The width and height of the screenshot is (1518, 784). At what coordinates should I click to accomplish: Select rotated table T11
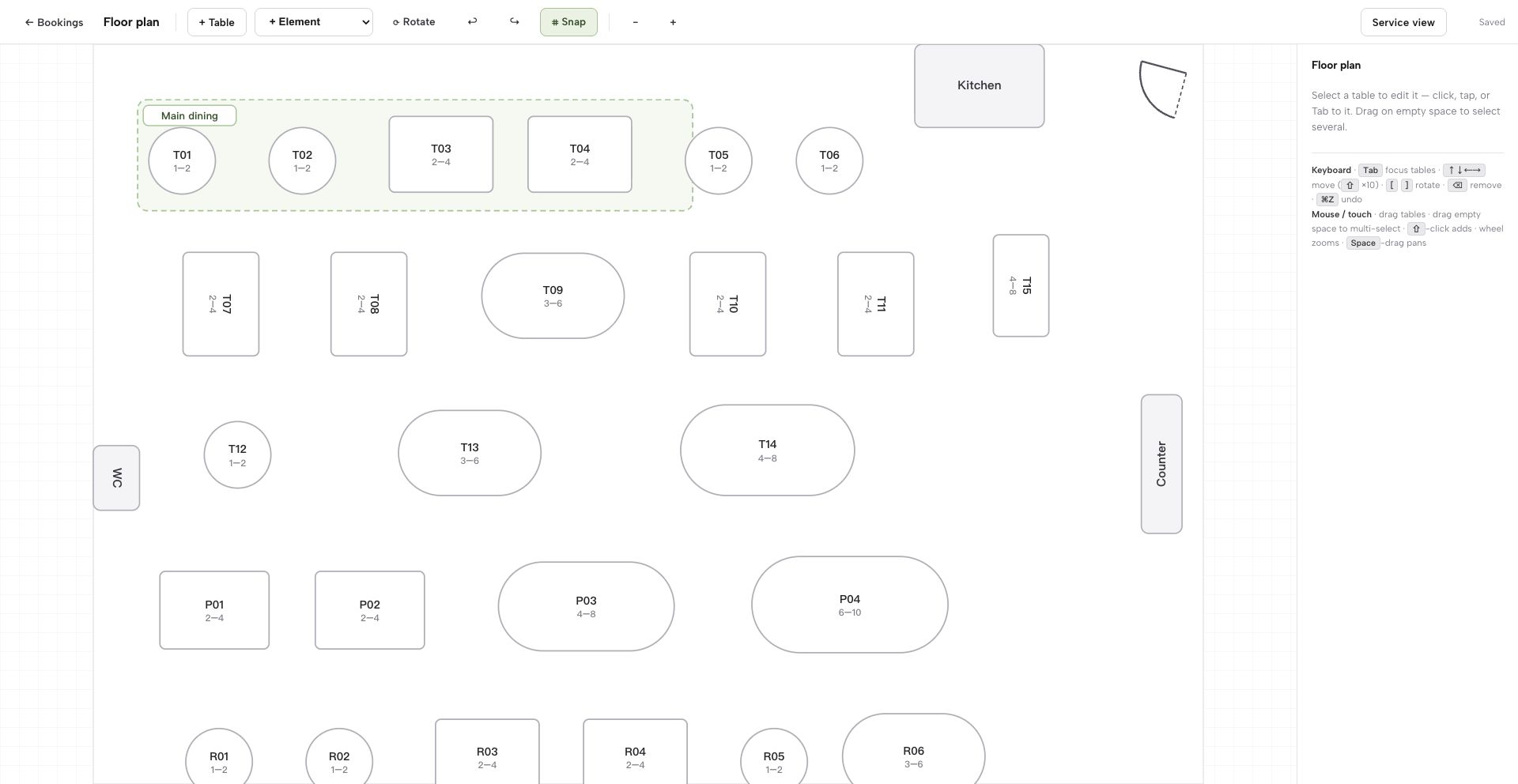[x=876, y=304]
